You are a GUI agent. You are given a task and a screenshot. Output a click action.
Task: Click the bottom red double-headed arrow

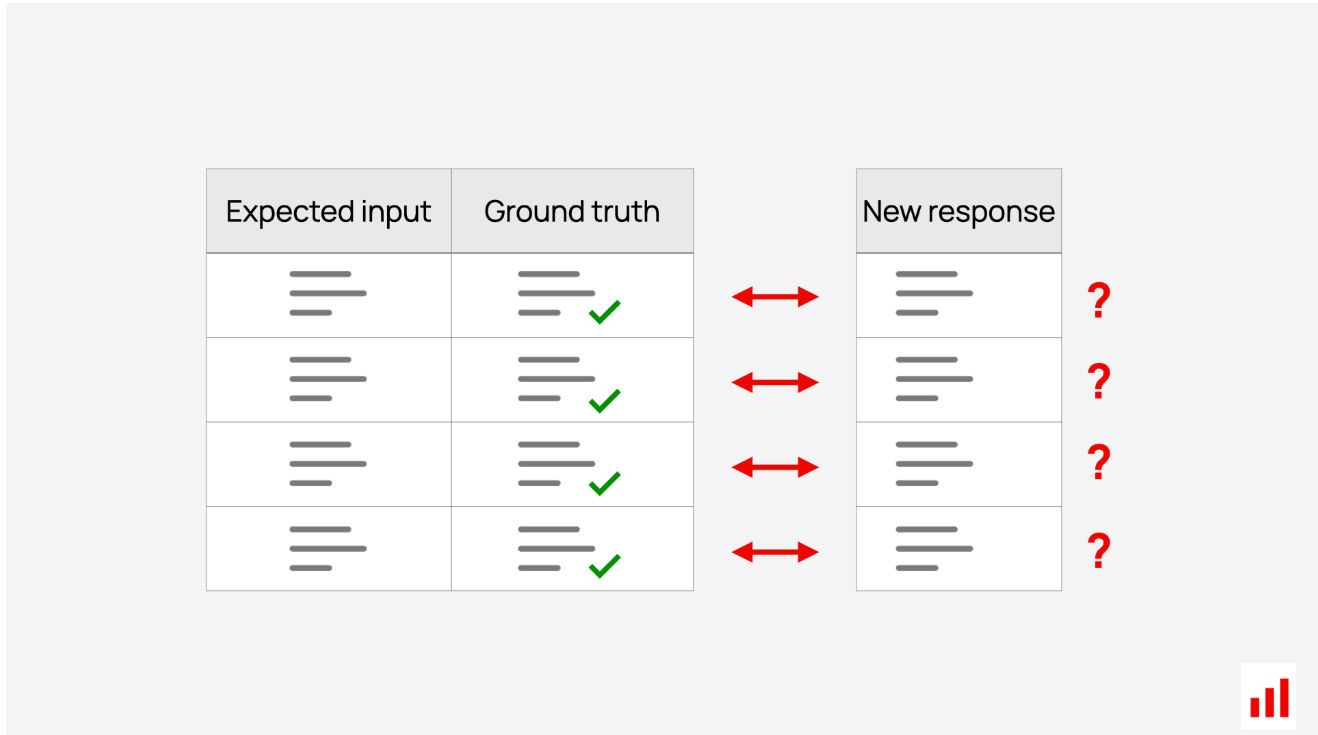click(775, 551)
